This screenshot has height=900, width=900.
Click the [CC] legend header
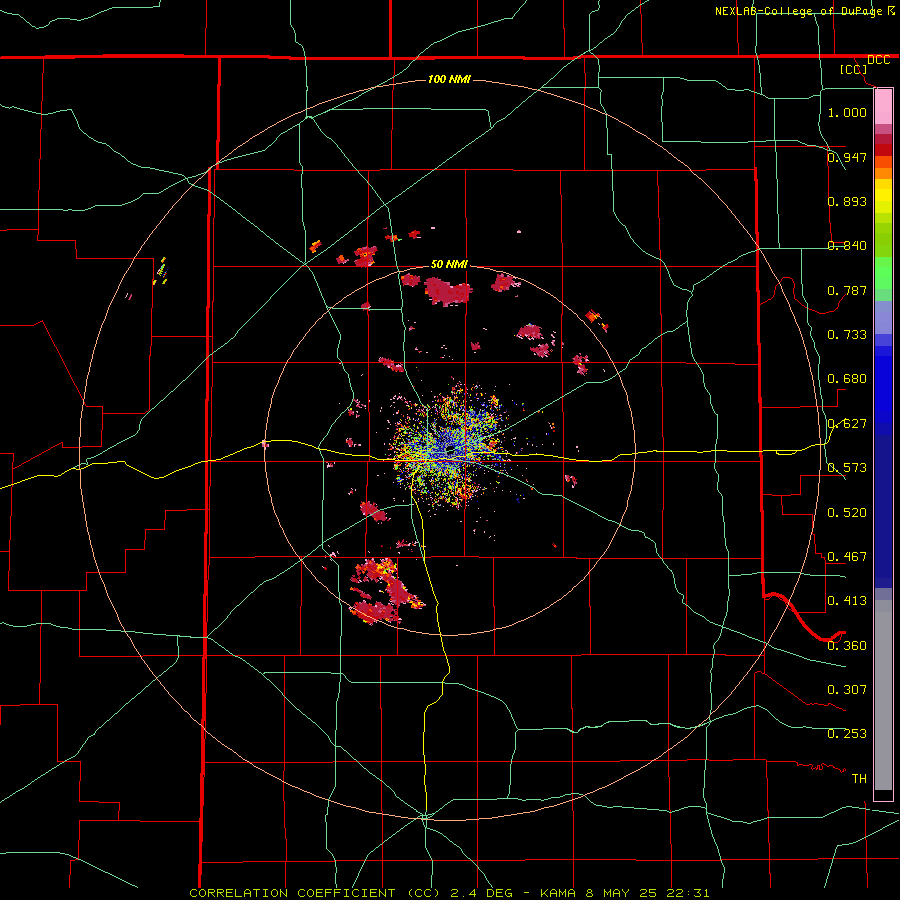pos(853,69)
